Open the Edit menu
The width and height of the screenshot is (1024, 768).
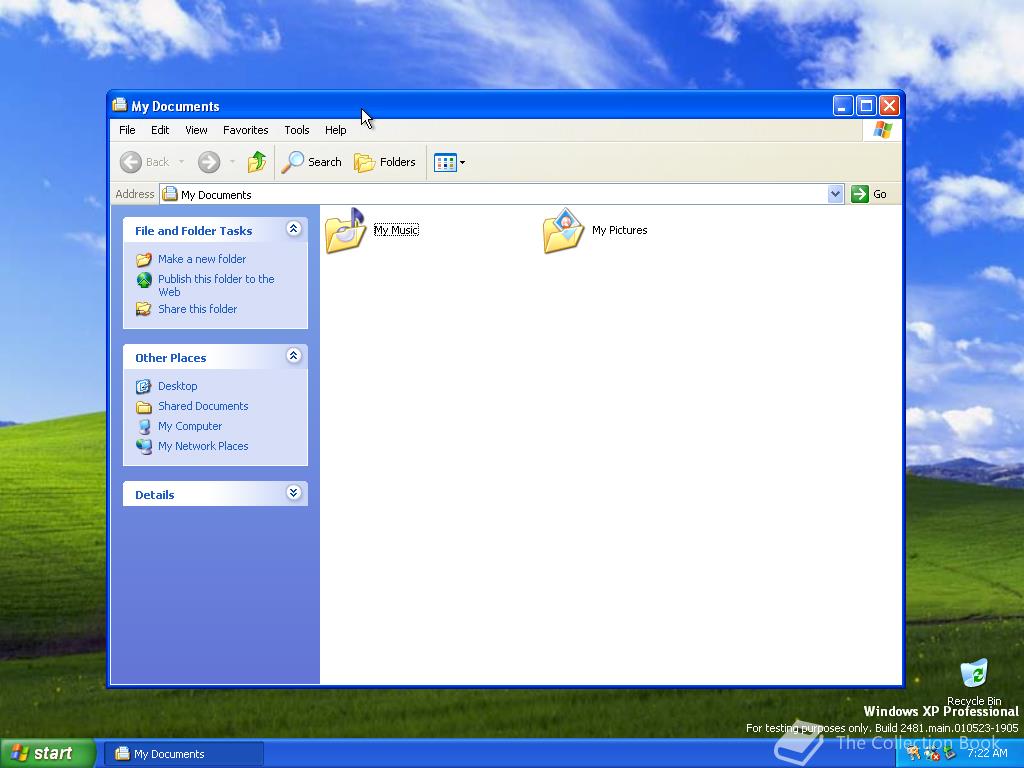pos(160,130)
